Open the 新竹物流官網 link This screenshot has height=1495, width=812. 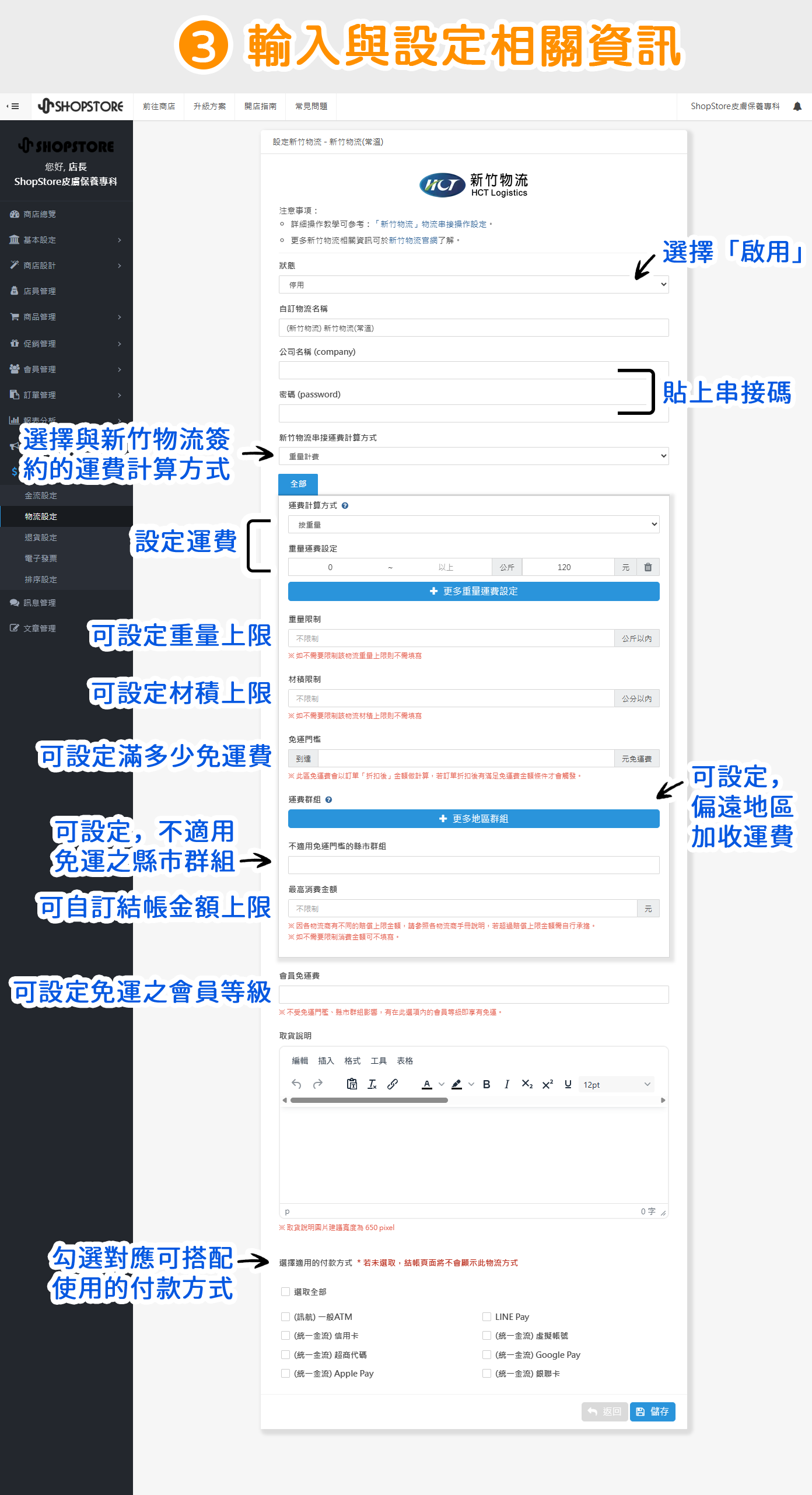[414, 240]
